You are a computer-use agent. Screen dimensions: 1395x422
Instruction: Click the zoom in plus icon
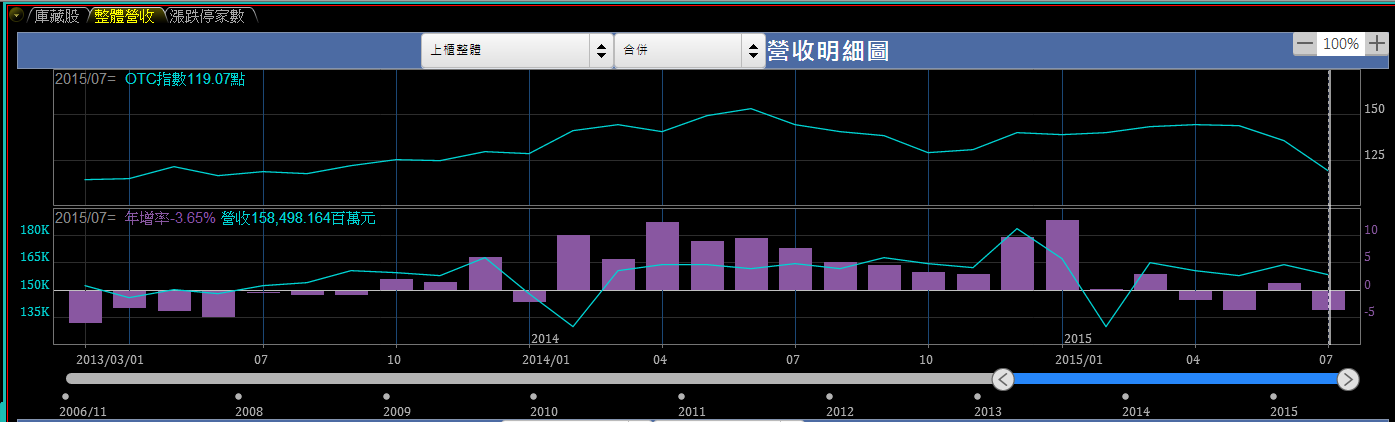tap(1377, 44)
